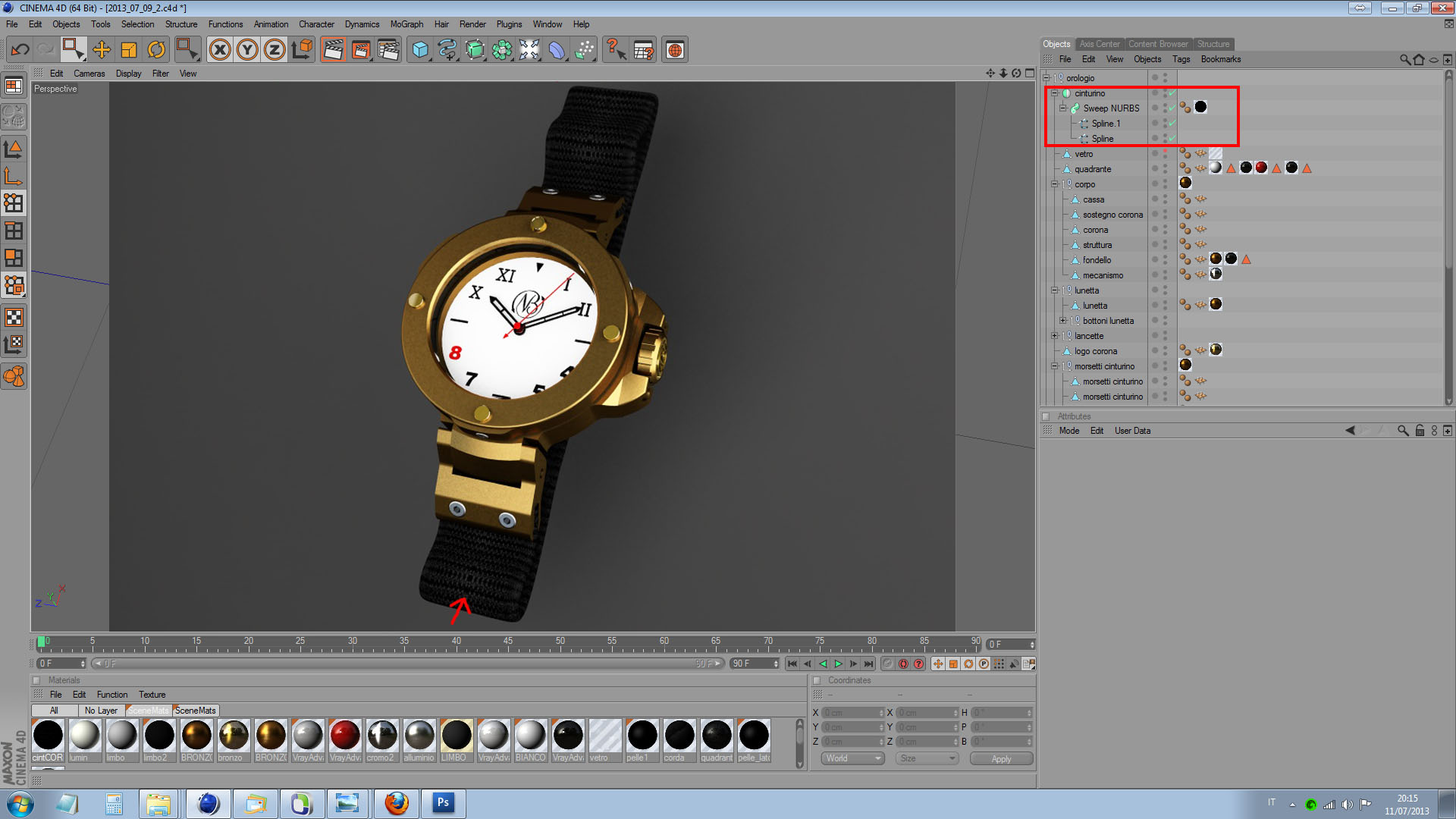Click the Record Active Objects keyframe button

887,664
